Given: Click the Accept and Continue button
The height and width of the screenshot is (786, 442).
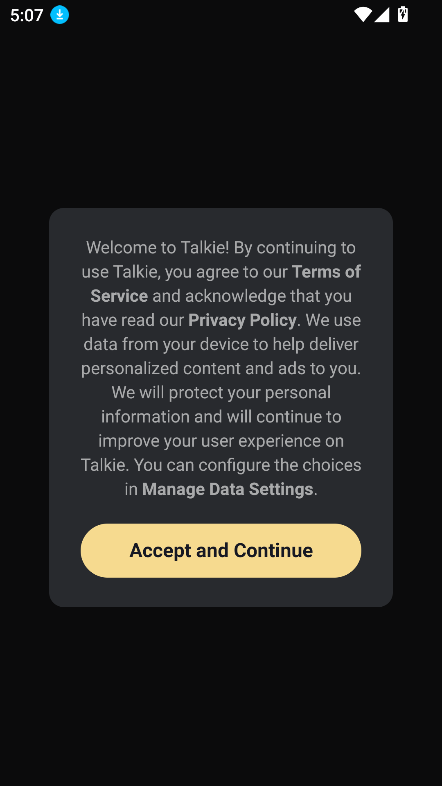Looking at the screenshot, I should [x=221, y=550].
